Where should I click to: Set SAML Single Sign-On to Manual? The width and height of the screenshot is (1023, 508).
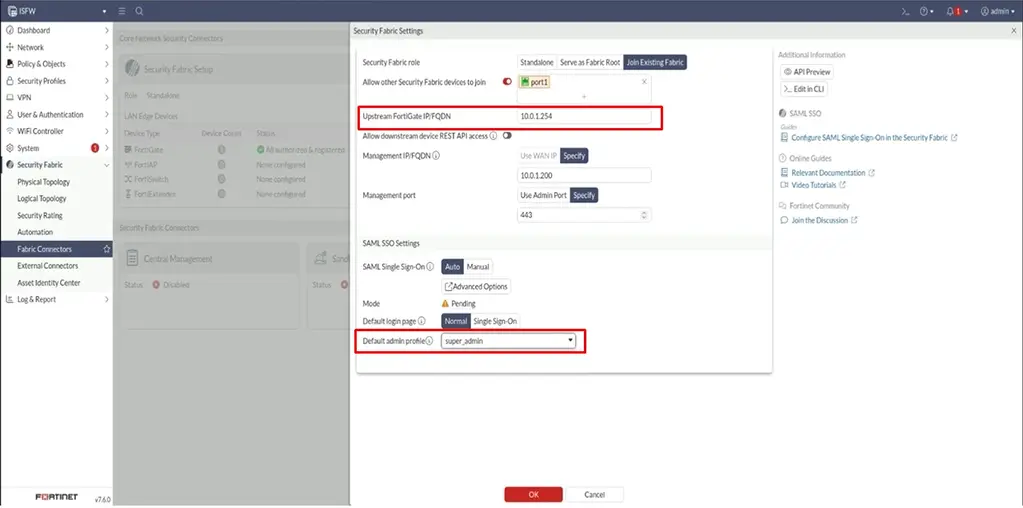point(478,267)
